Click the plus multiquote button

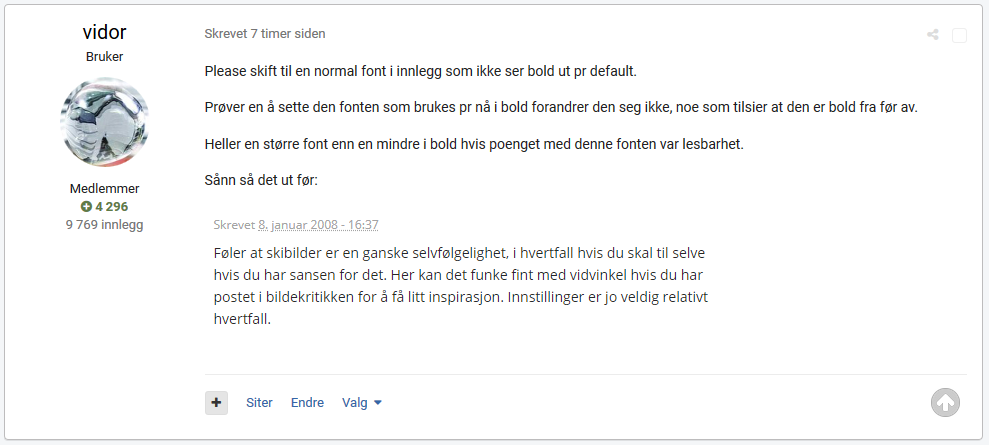[x=216, y=402]
